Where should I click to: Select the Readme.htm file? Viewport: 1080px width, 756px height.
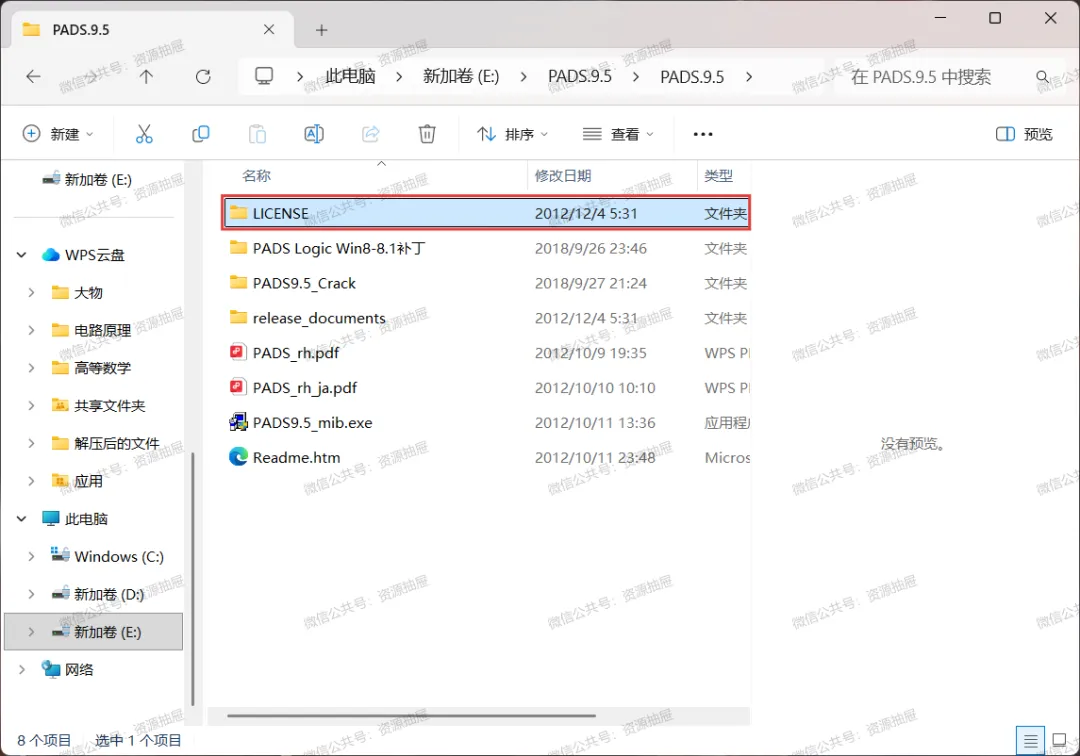coord(486,457)
